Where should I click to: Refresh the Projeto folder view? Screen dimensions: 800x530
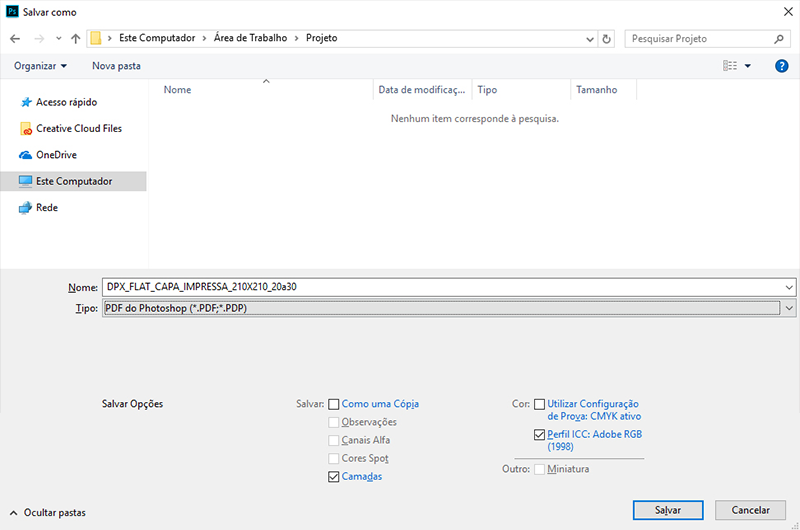[607, 39]
